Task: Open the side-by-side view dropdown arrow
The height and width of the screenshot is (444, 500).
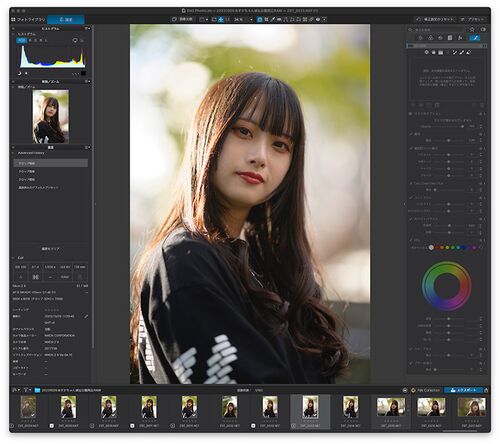Action: pyautogui.click(x=207, y=20)
